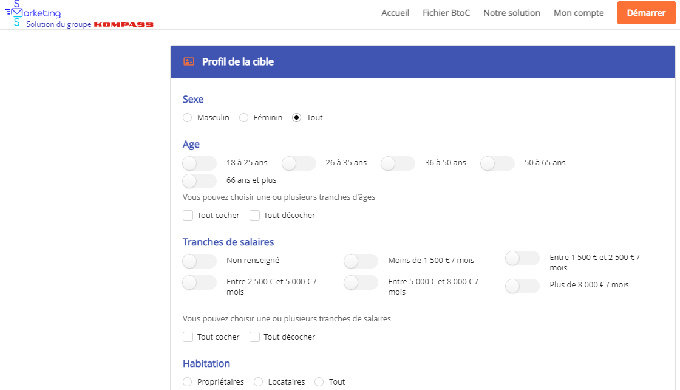Click the Sexe section heading
This screenshot has width=680, height=390.
click(x=193, y=99)
